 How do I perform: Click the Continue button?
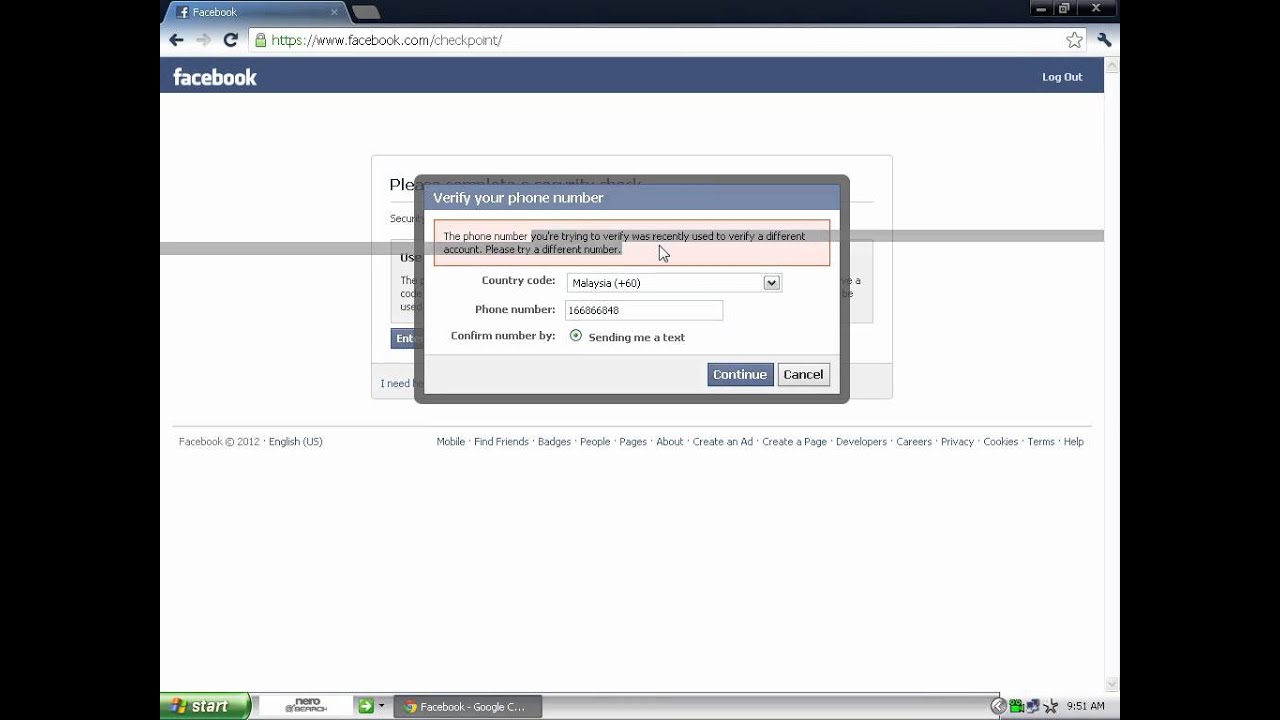(740, 374)
